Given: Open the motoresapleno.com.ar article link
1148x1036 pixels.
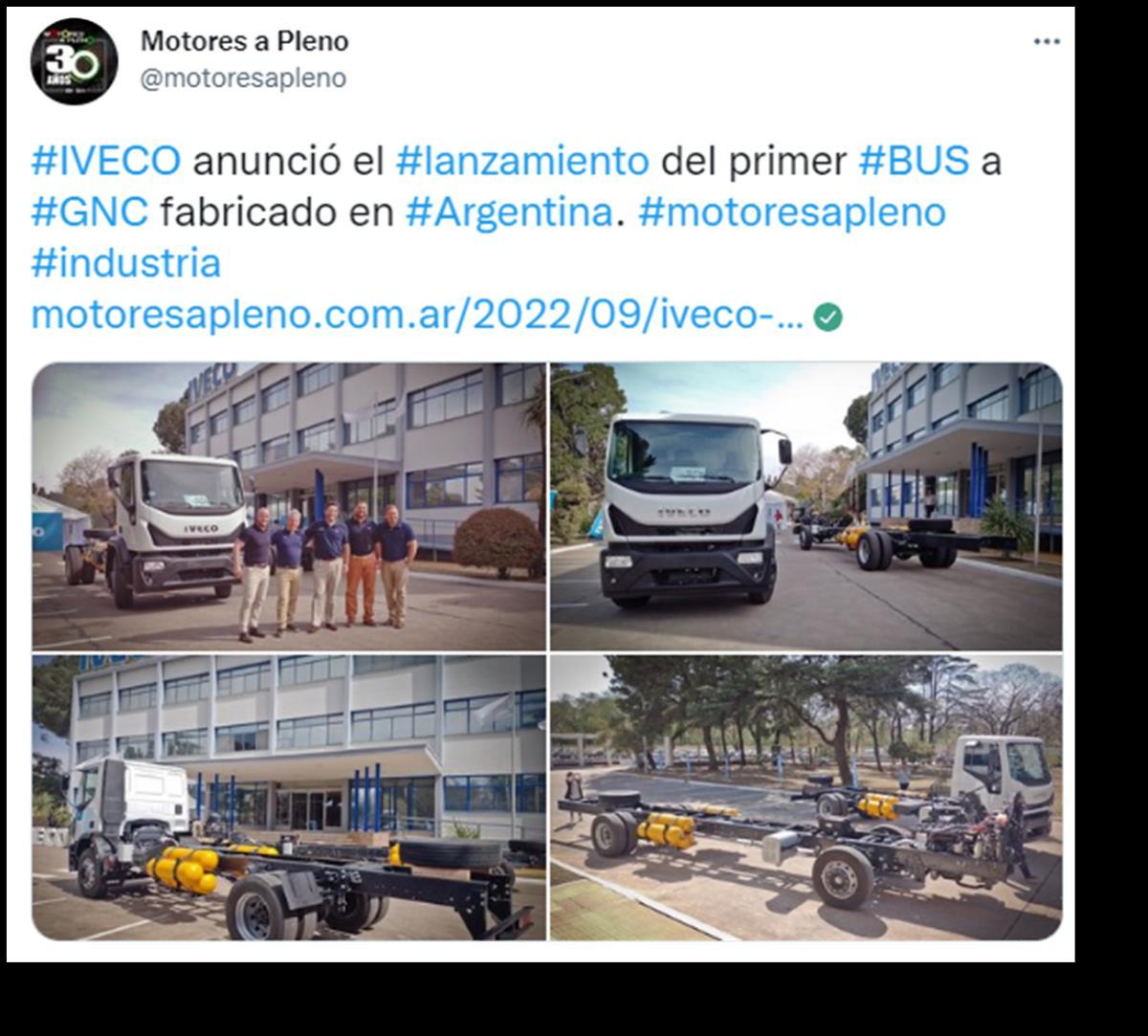Looking at the screenshot, I should (x=417, y=316).
